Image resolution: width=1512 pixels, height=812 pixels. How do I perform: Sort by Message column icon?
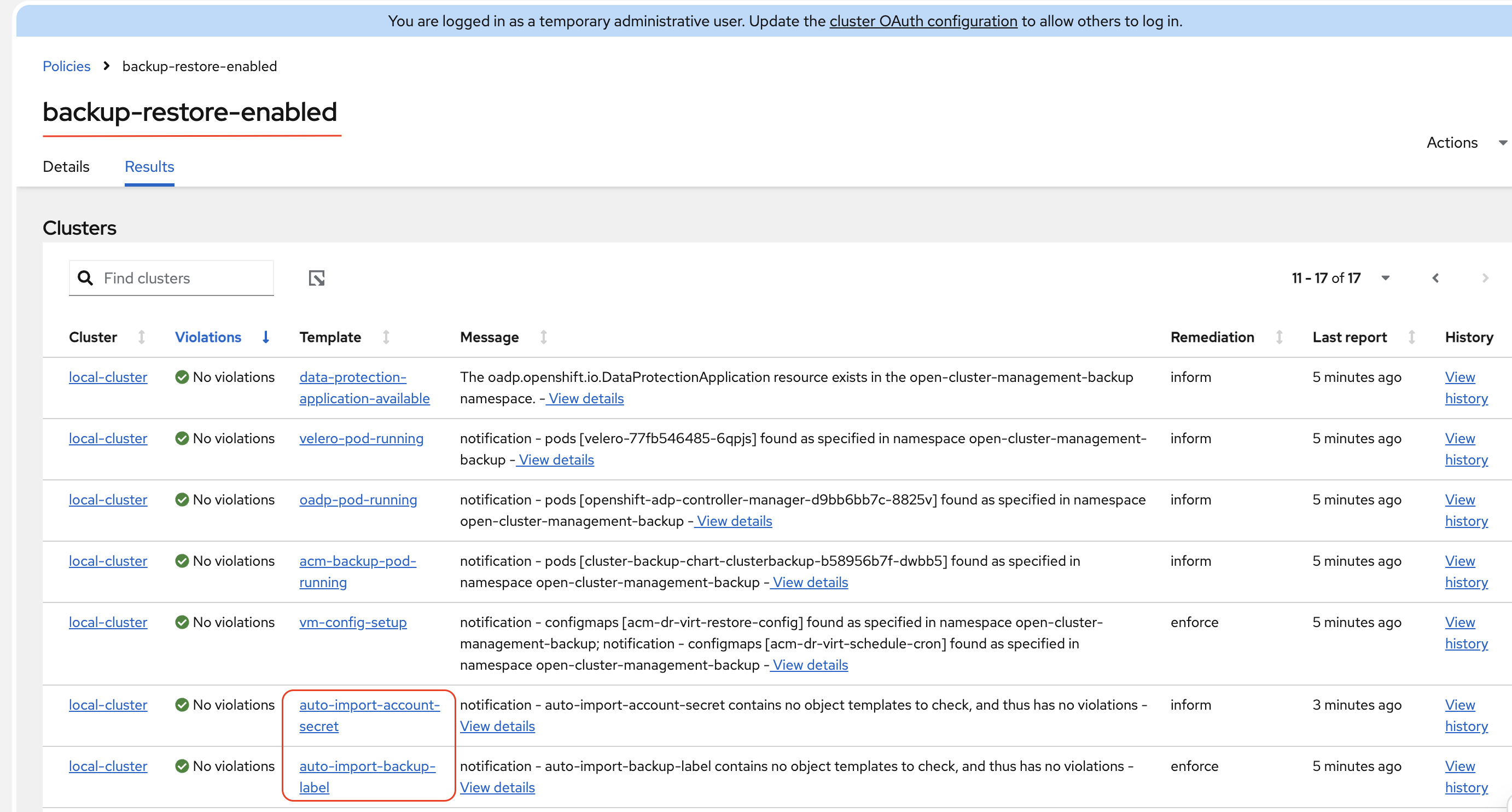[544, 337]
